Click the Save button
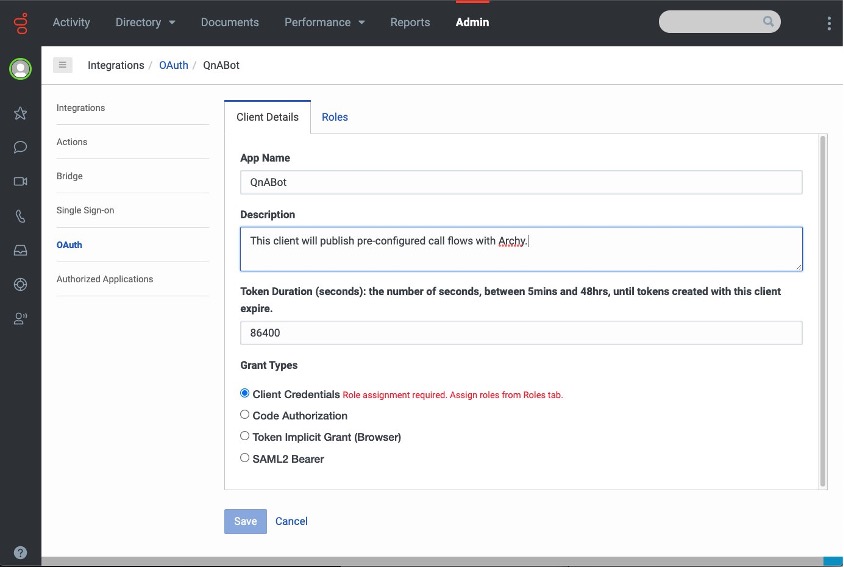The width and height of the screenshot is (844, 568). [245, 521]
